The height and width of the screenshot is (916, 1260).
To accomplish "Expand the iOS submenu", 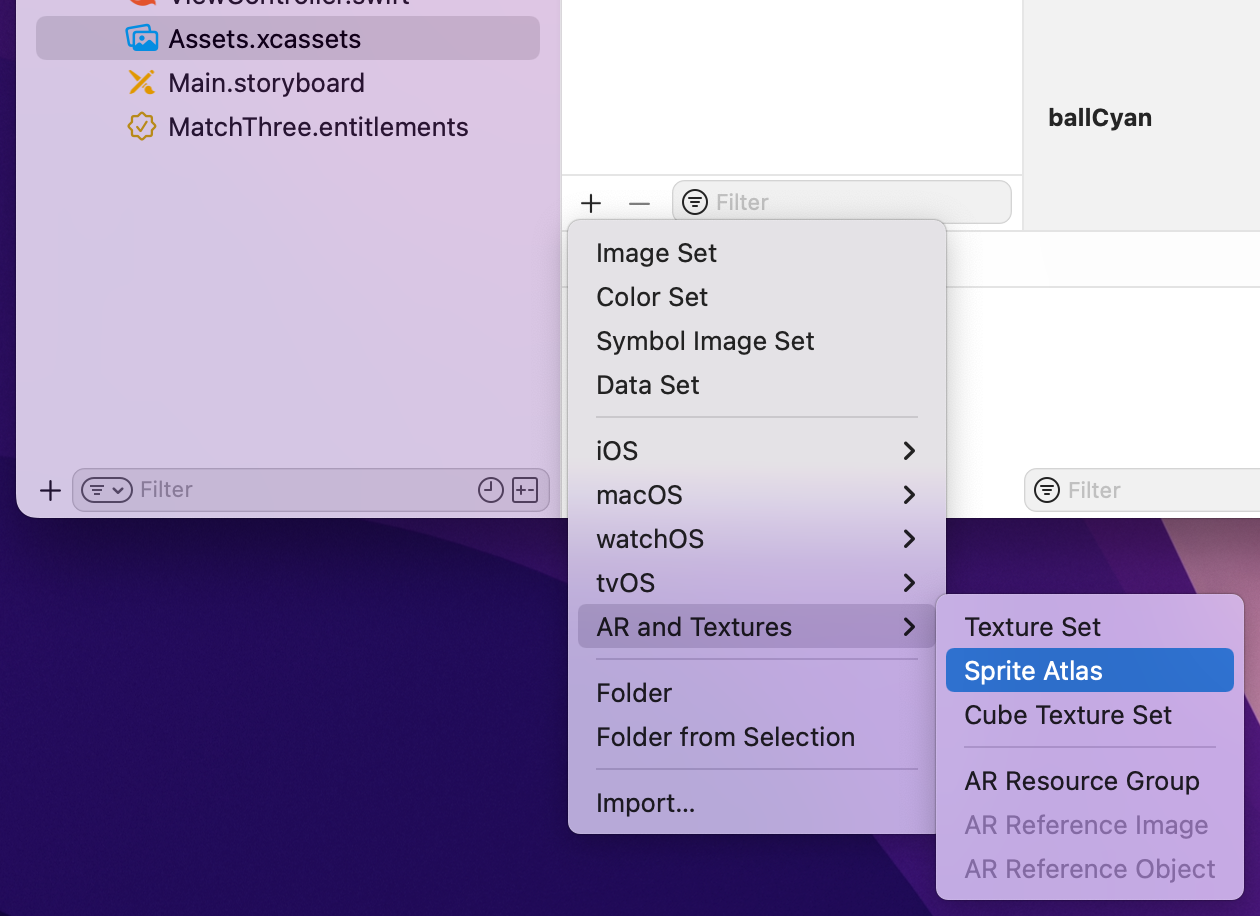I will pyautogui.click(x=757, y=450).
